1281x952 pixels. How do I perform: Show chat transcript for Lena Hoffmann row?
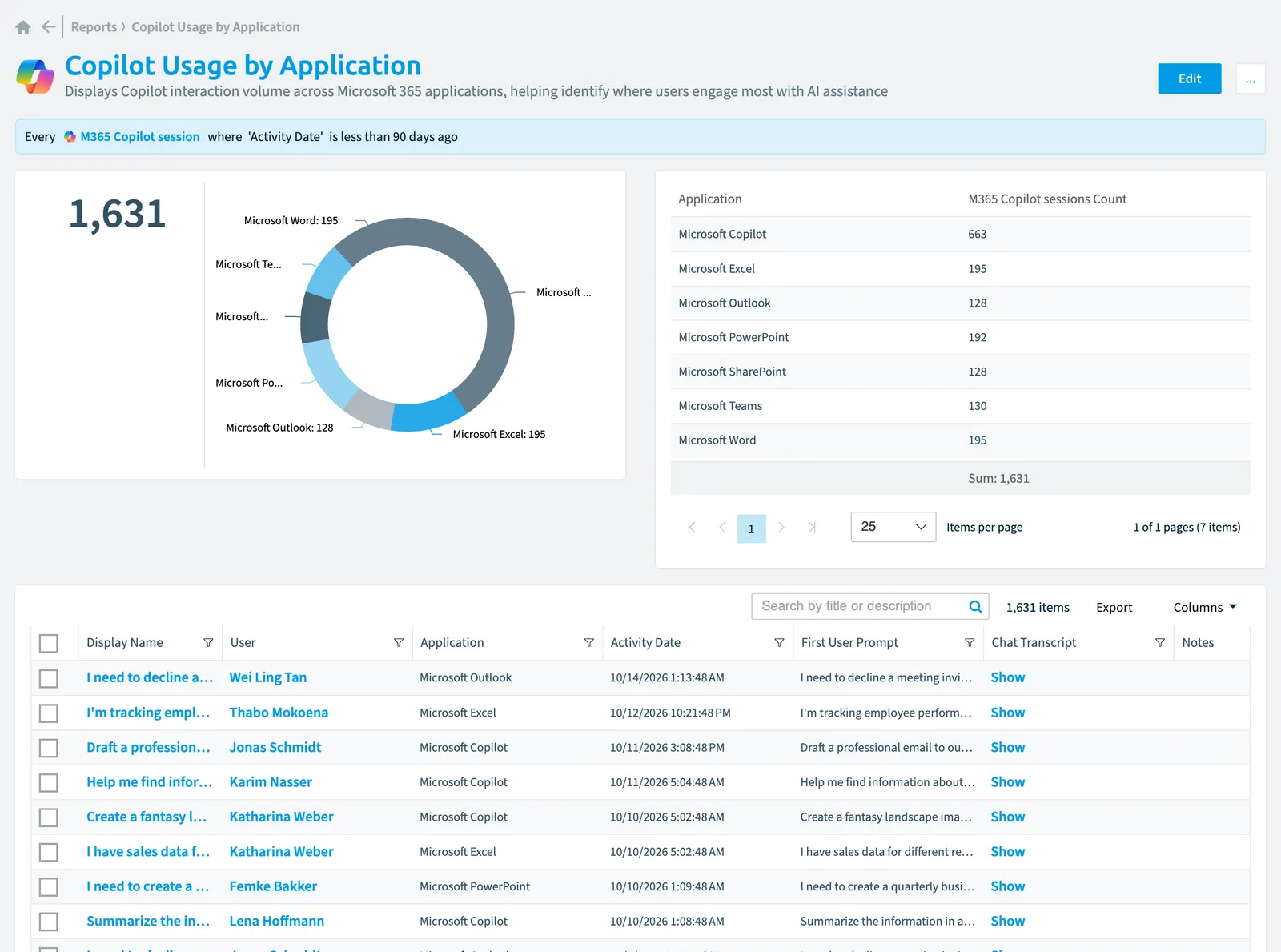(1007, 921)
